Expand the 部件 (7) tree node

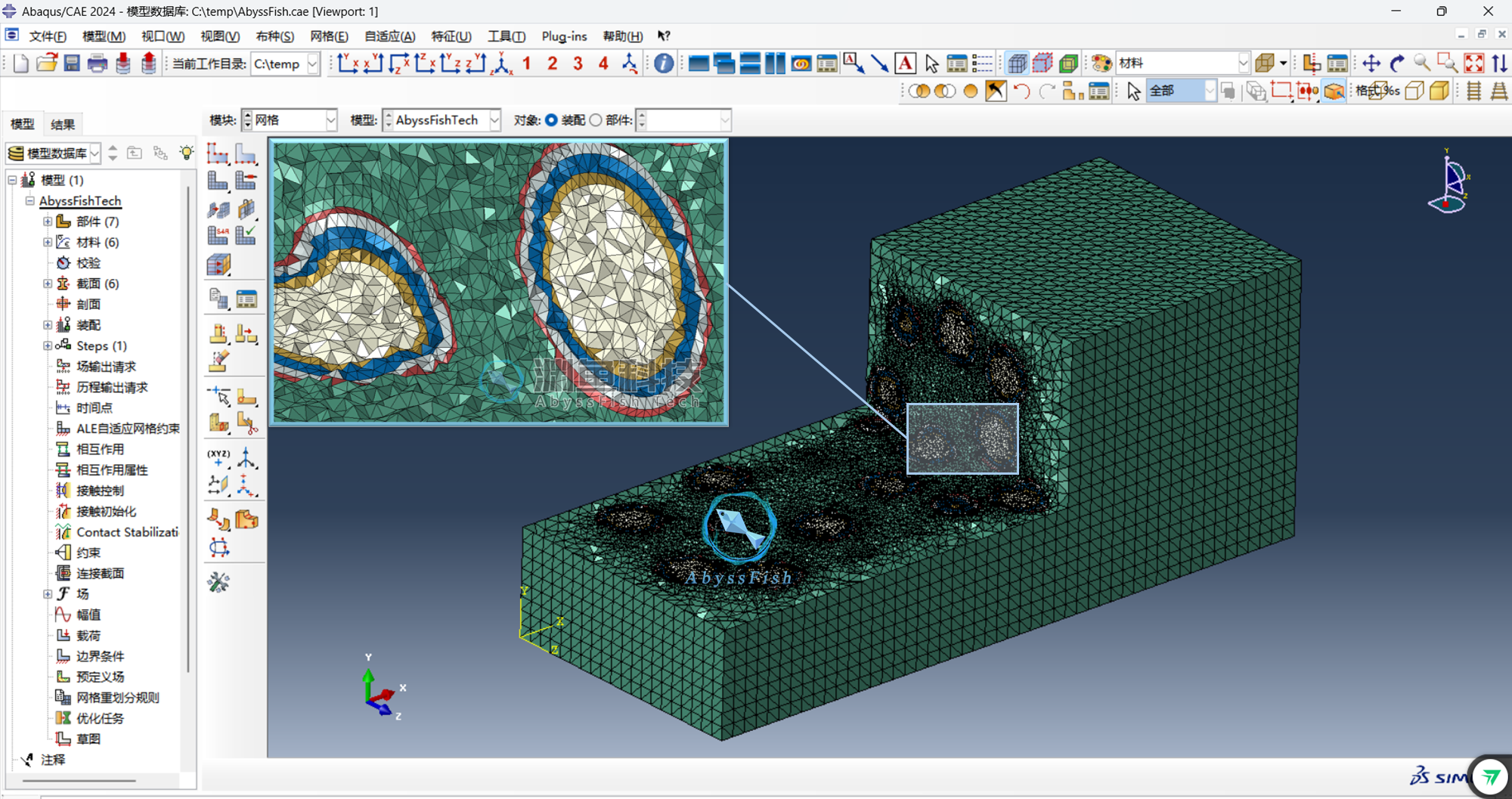point(48,221)
